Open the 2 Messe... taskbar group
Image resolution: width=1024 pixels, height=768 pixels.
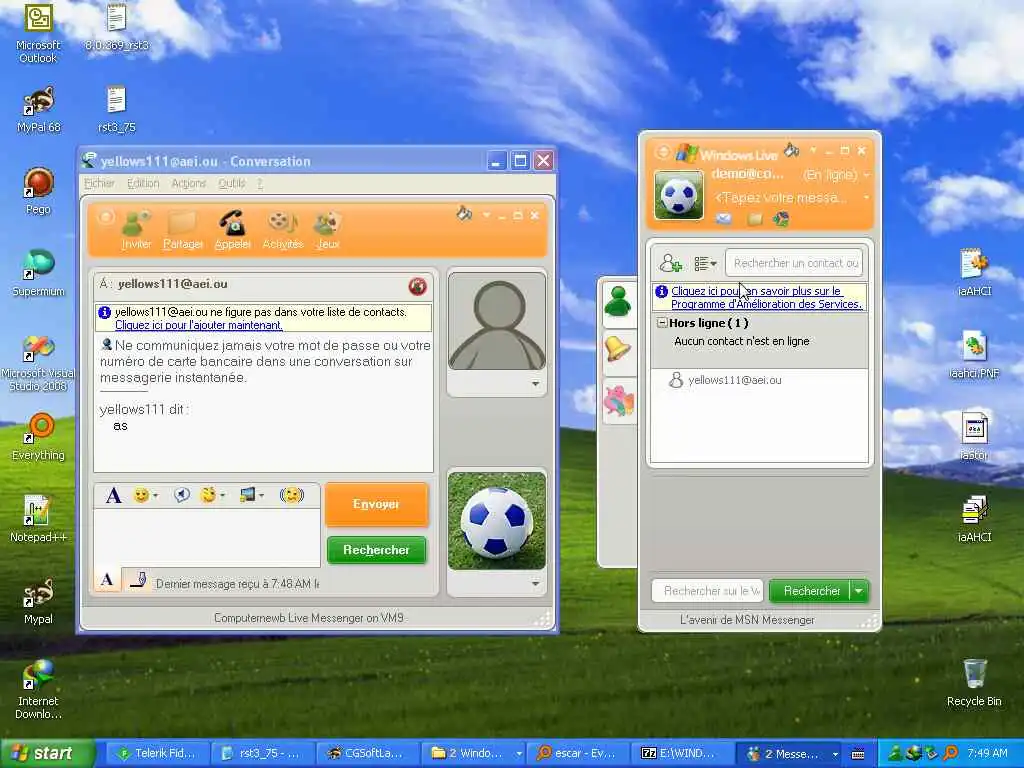(x=792, y=753)
